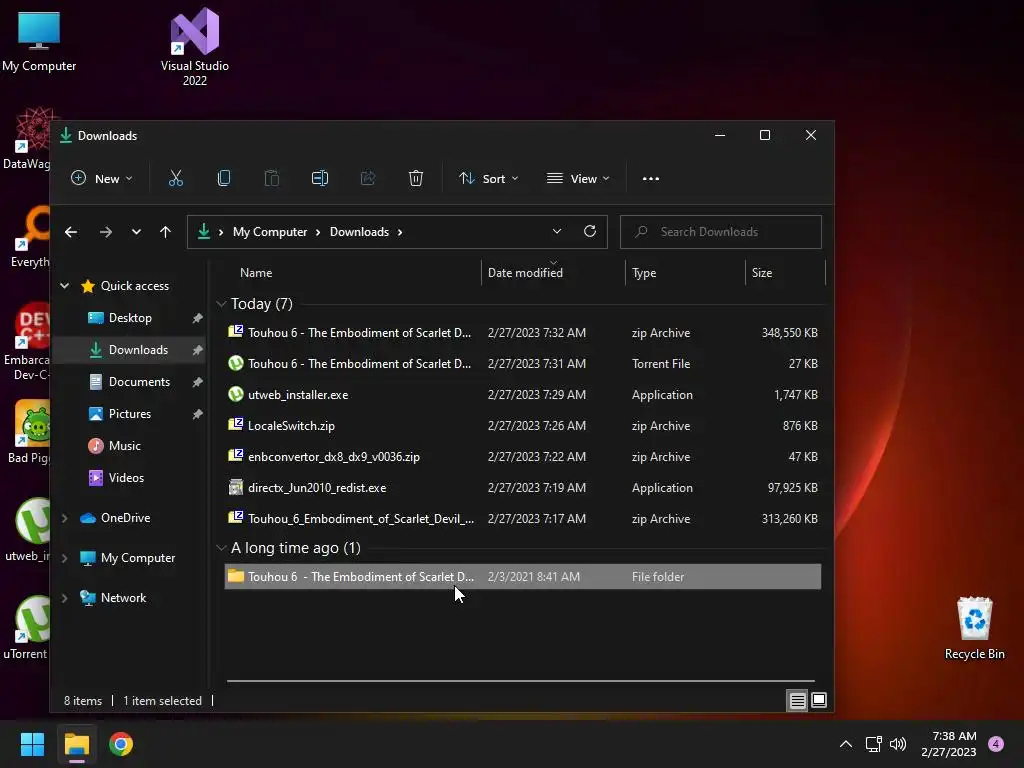Open the Windows Start menu
1024x768 pixels.
tap(32, 744)
